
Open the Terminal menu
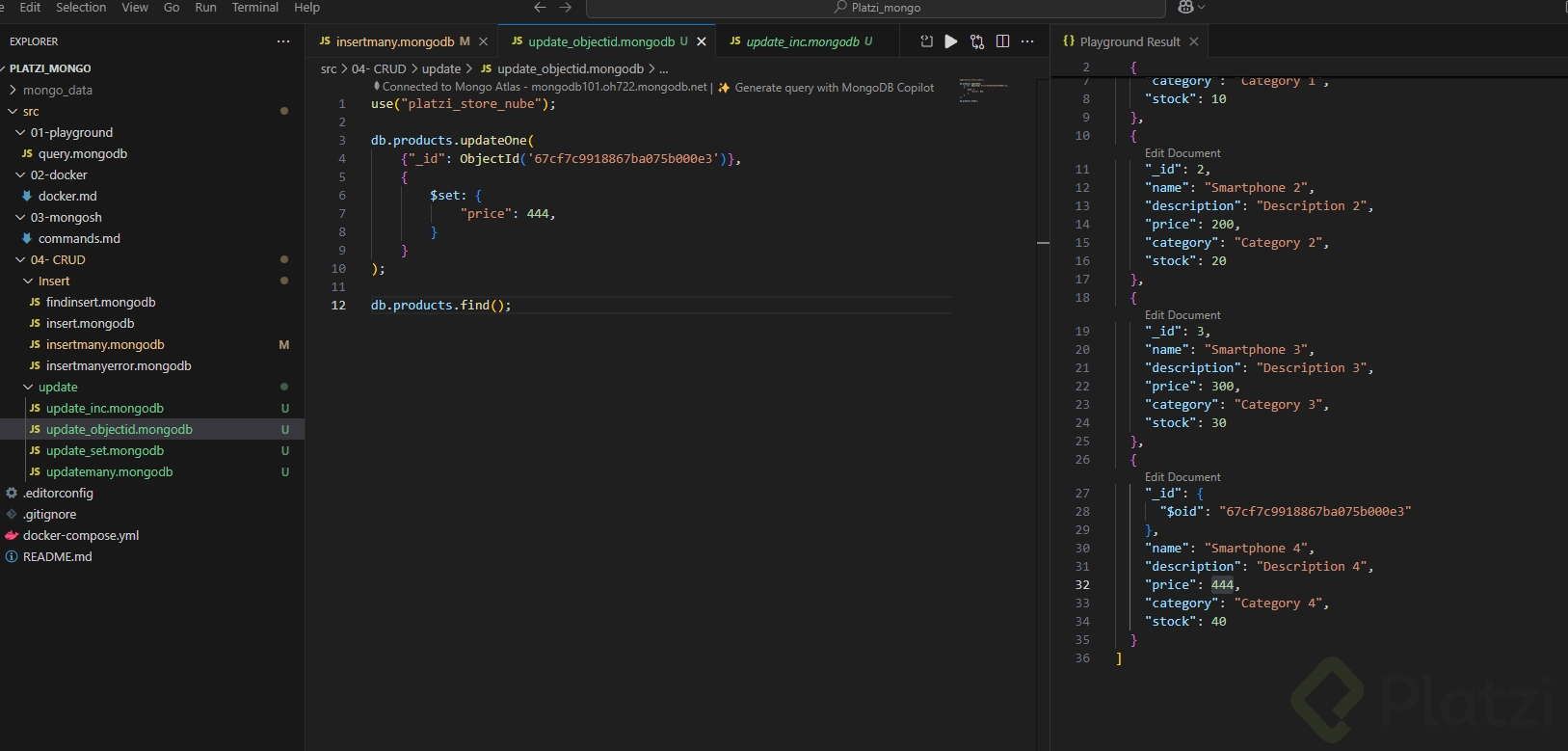[254, 8]
